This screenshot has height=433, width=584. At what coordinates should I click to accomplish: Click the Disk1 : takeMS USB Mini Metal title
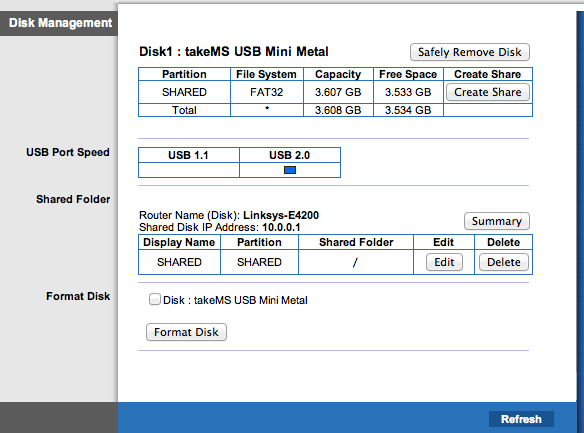coord(234,52)
